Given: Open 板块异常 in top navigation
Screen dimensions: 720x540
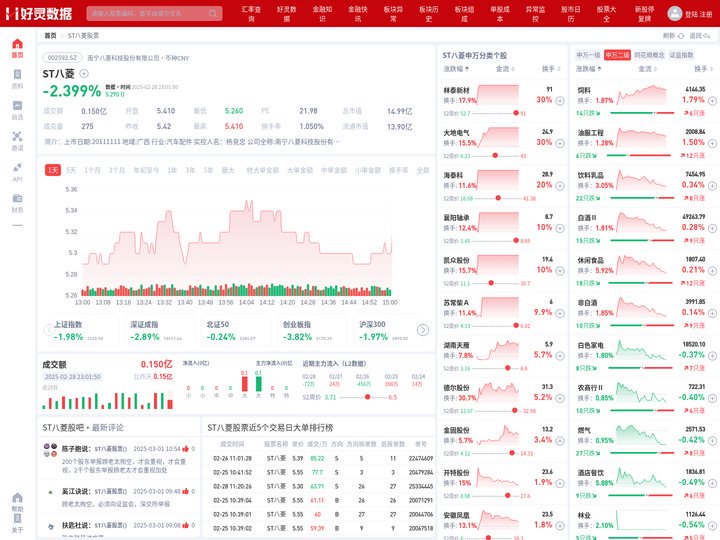Looking at the screenshot, I should pos(393,14).
